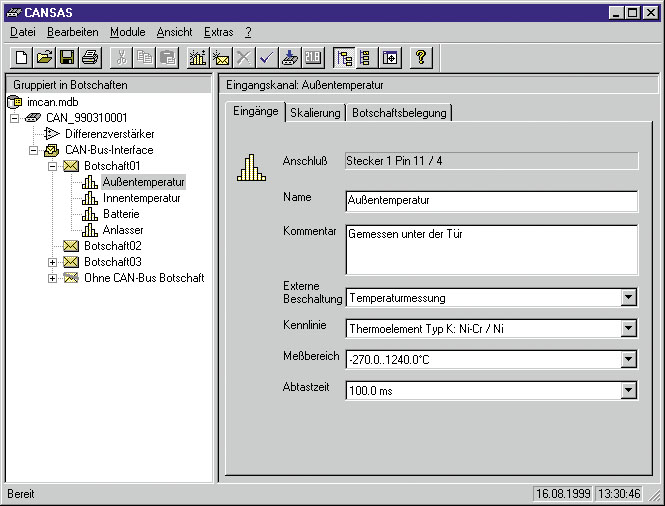Click the yellow question mark help icon
This screenshot has width=665, height=506.
click(x=421, y=58)
